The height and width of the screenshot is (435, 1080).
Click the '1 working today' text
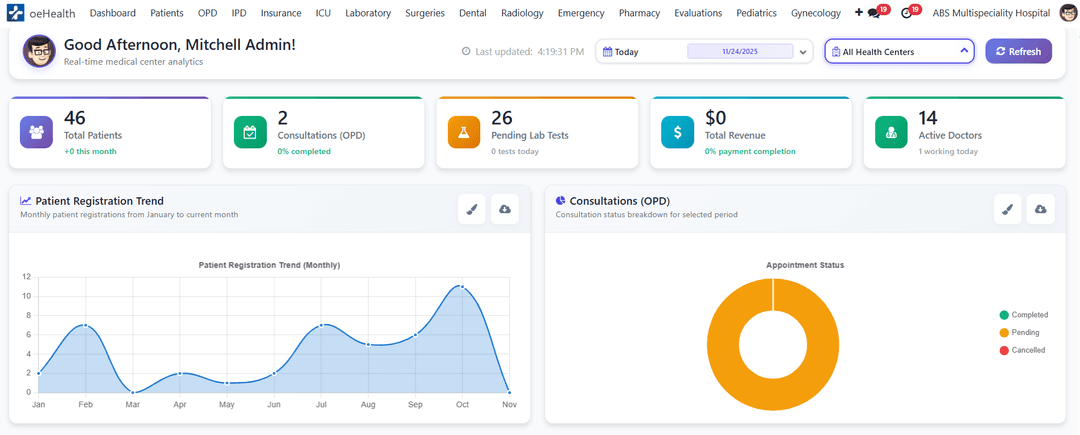click(x=948, y=151)
